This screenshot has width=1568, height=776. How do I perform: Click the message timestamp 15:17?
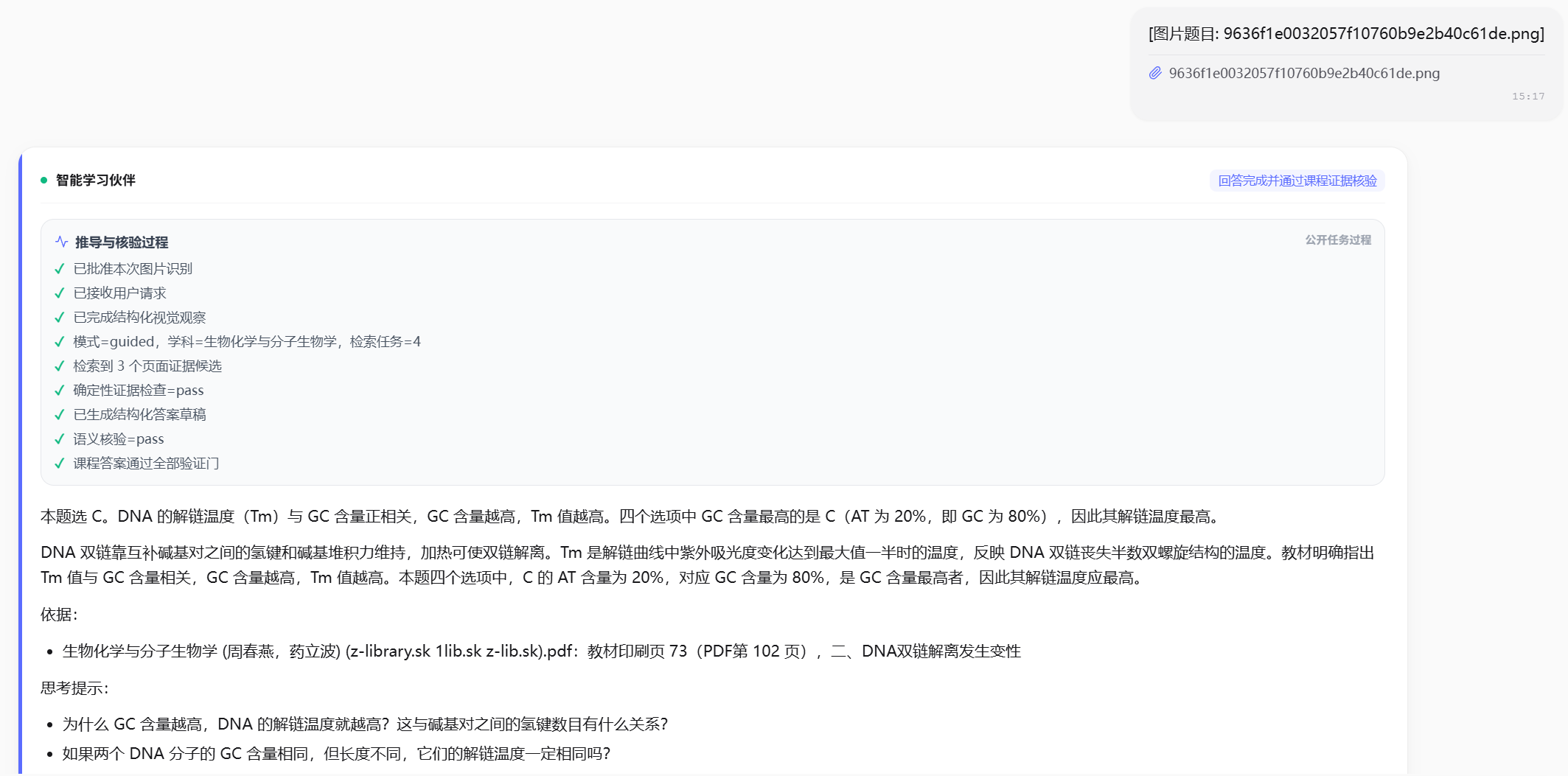coord(1528,97)
